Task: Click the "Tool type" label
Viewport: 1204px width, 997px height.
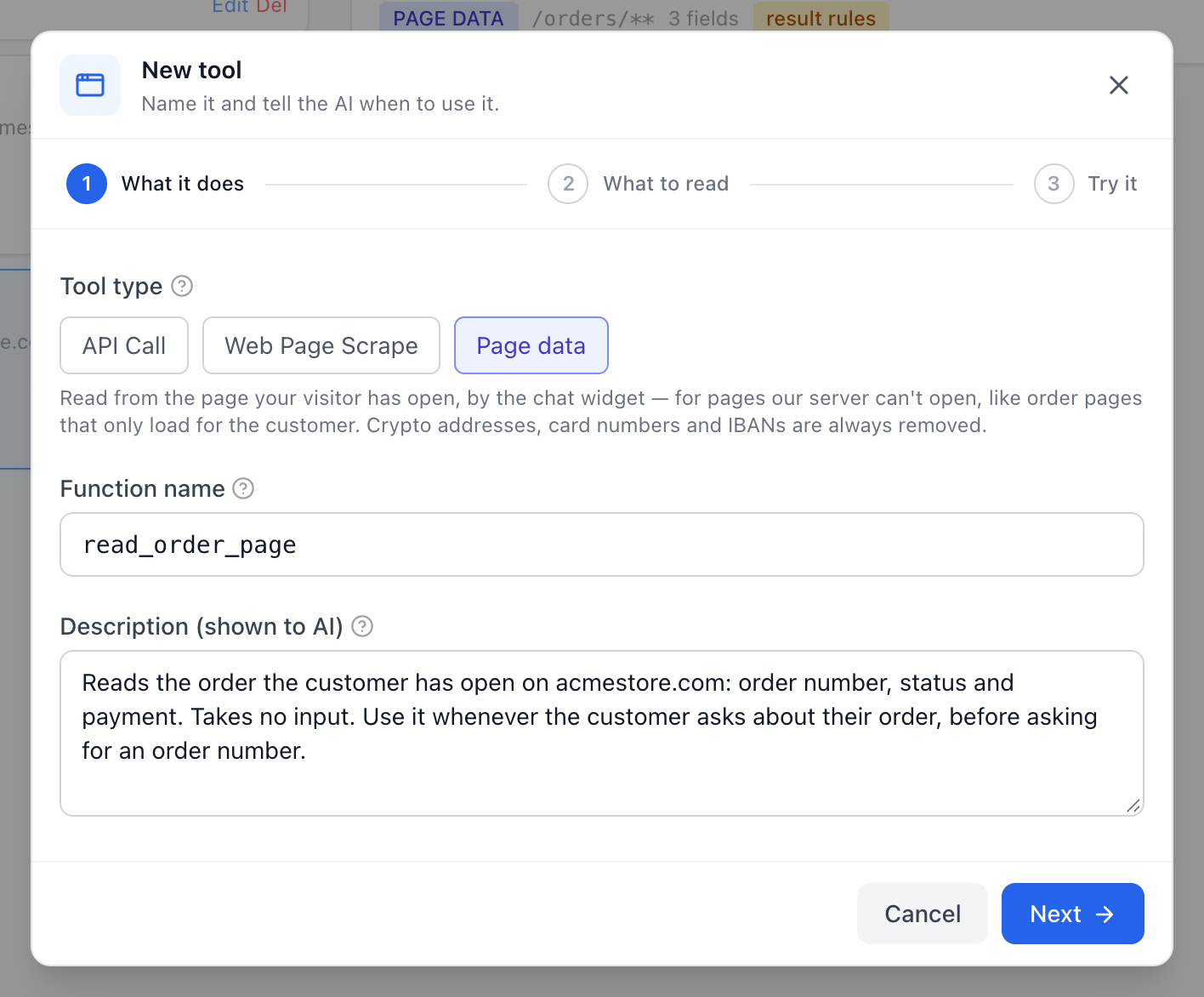Action: [x=111, y=286]
